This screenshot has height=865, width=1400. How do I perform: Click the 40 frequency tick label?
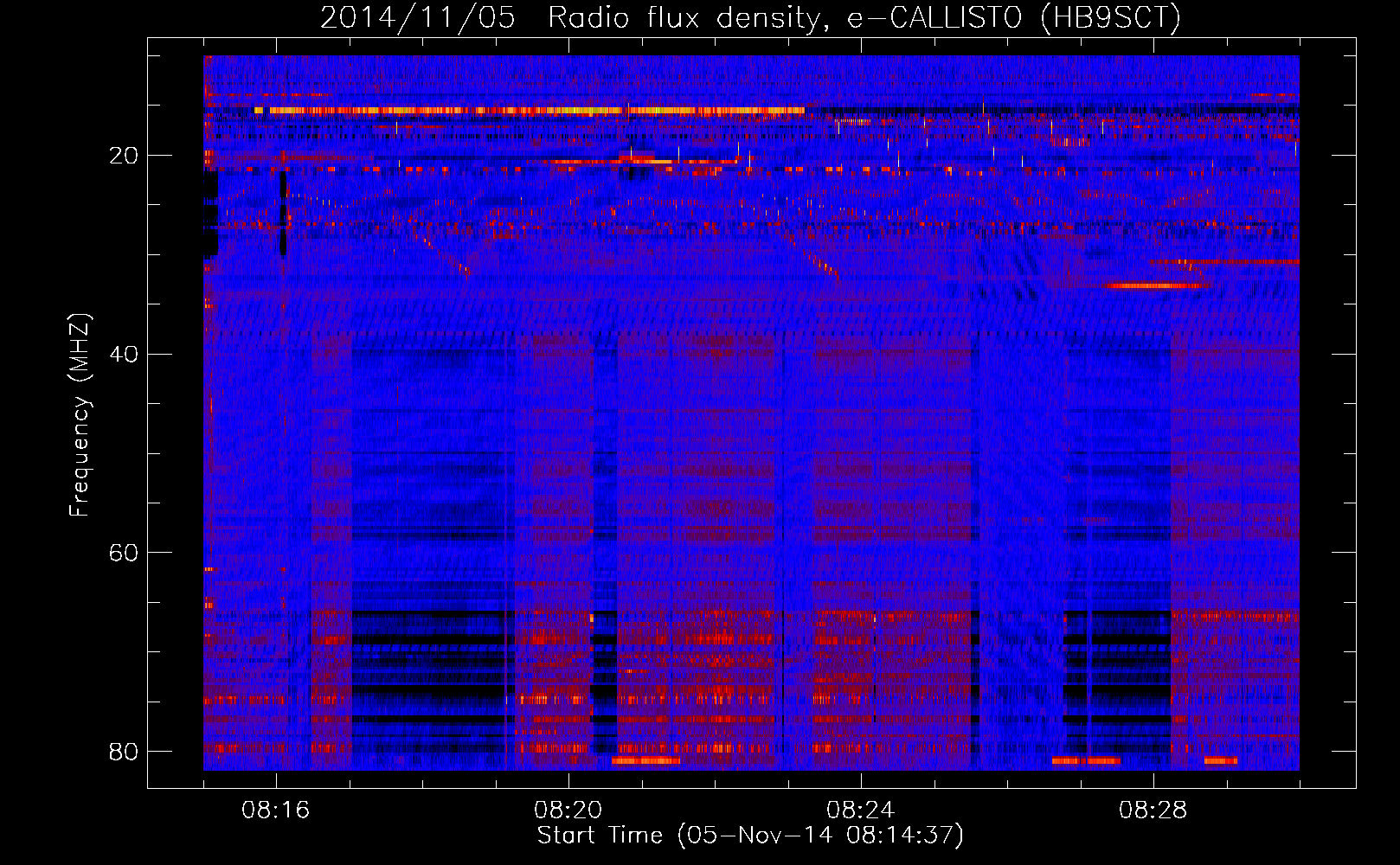124,355
